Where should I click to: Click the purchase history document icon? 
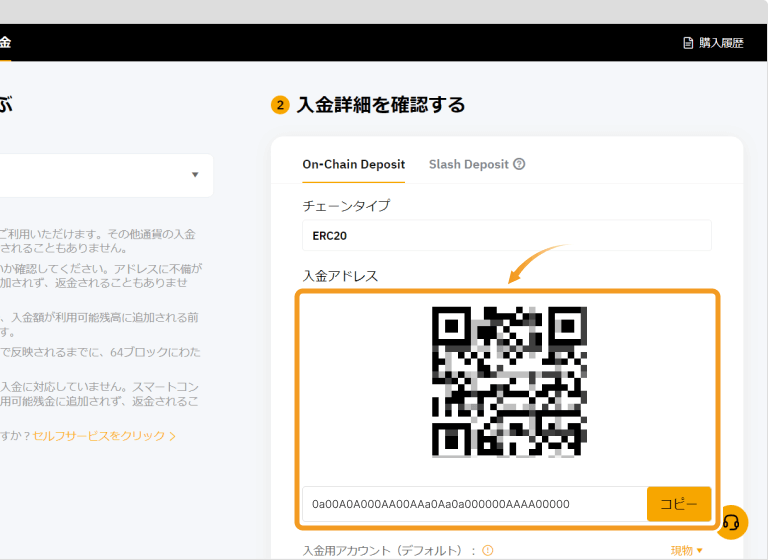coord(688,43)
